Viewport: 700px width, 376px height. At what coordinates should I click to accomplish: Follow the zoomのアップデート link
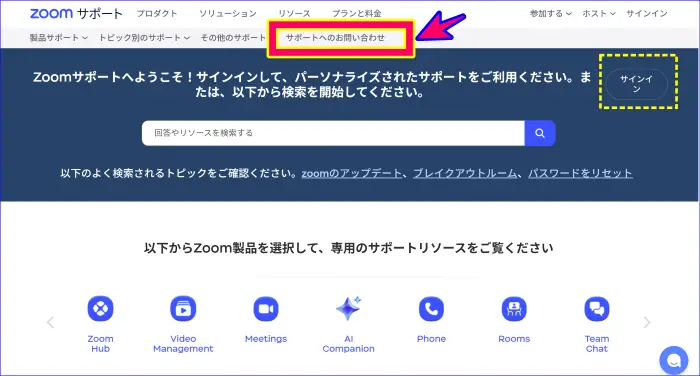[x=352, y=173]
